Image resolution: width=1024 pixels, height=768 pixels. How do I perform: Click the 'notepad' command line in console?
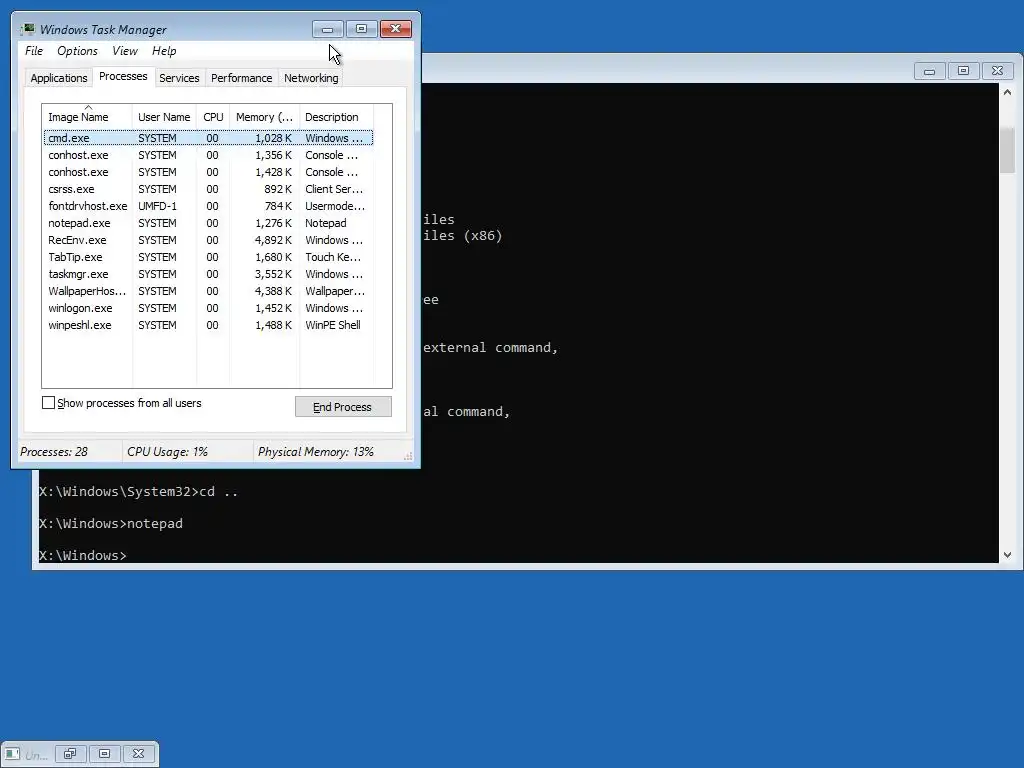[111, 524]
